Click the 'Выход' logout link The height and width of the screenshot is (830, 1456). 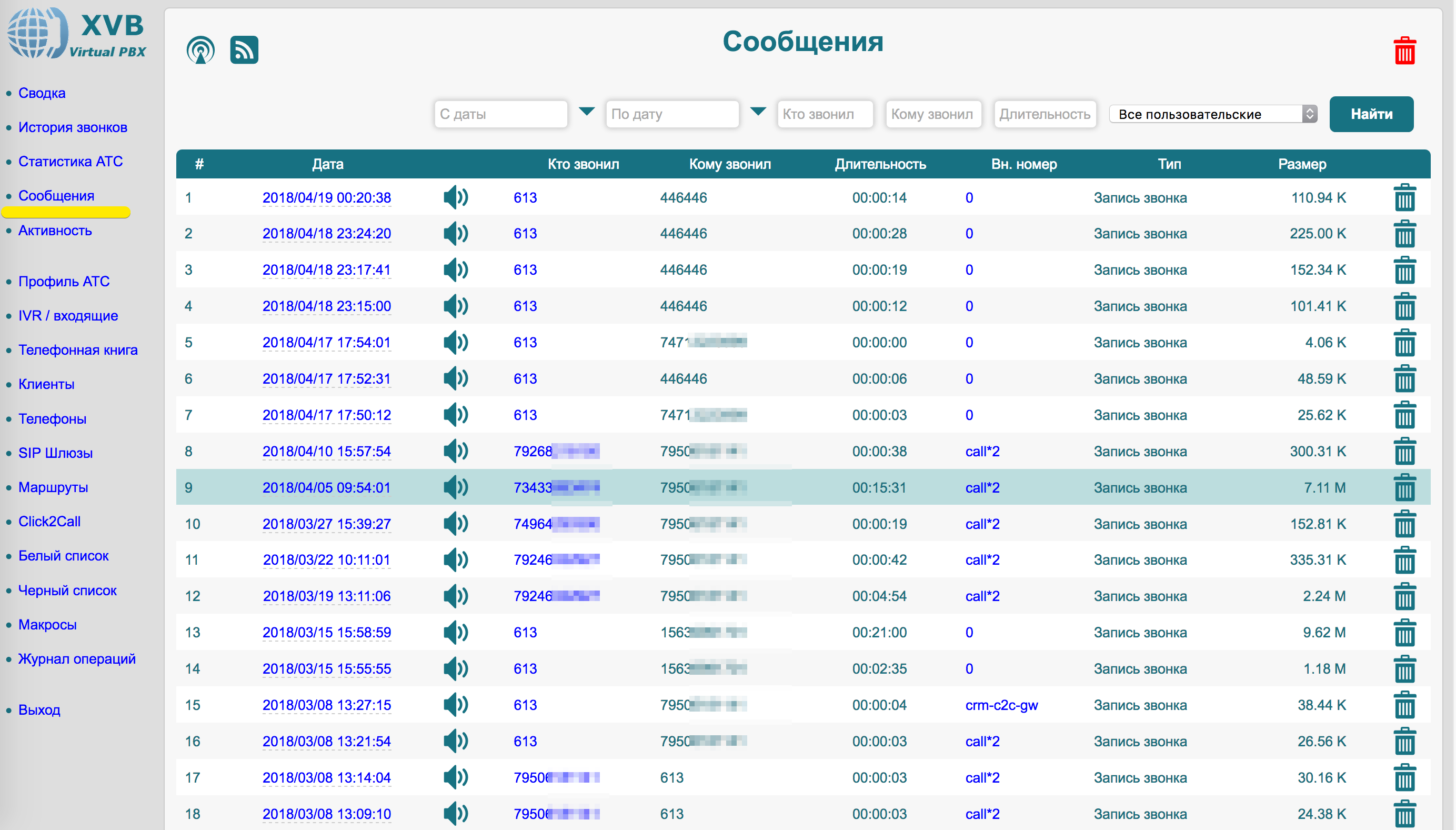coord(39,711)
